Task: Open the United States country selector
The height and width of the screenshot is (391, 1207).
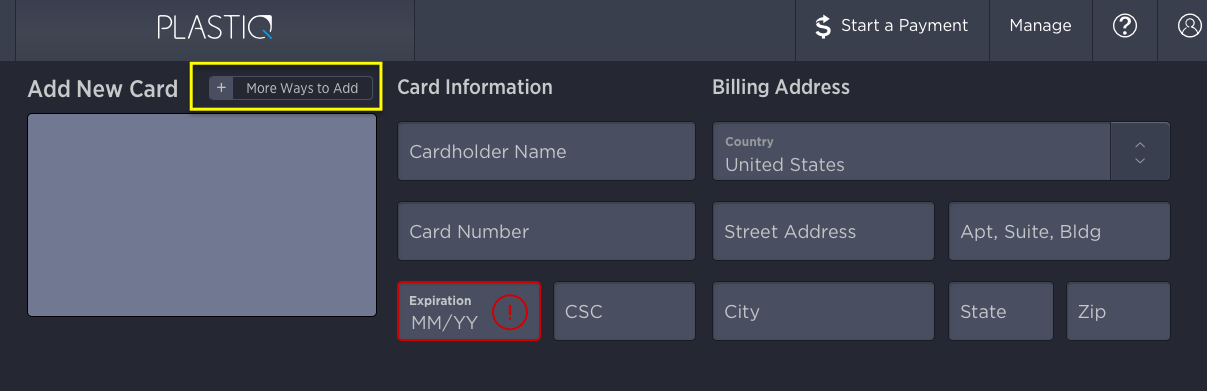Action: [911, 152]
